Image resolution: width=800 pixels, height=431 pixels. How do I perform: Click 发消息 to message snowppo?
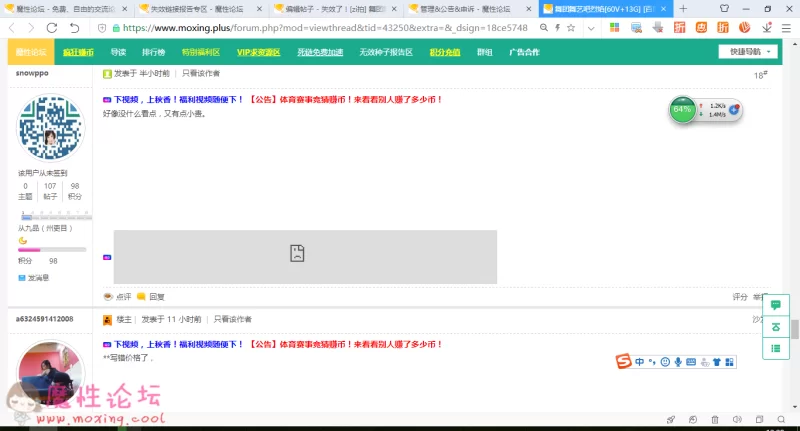click(38, 277)
